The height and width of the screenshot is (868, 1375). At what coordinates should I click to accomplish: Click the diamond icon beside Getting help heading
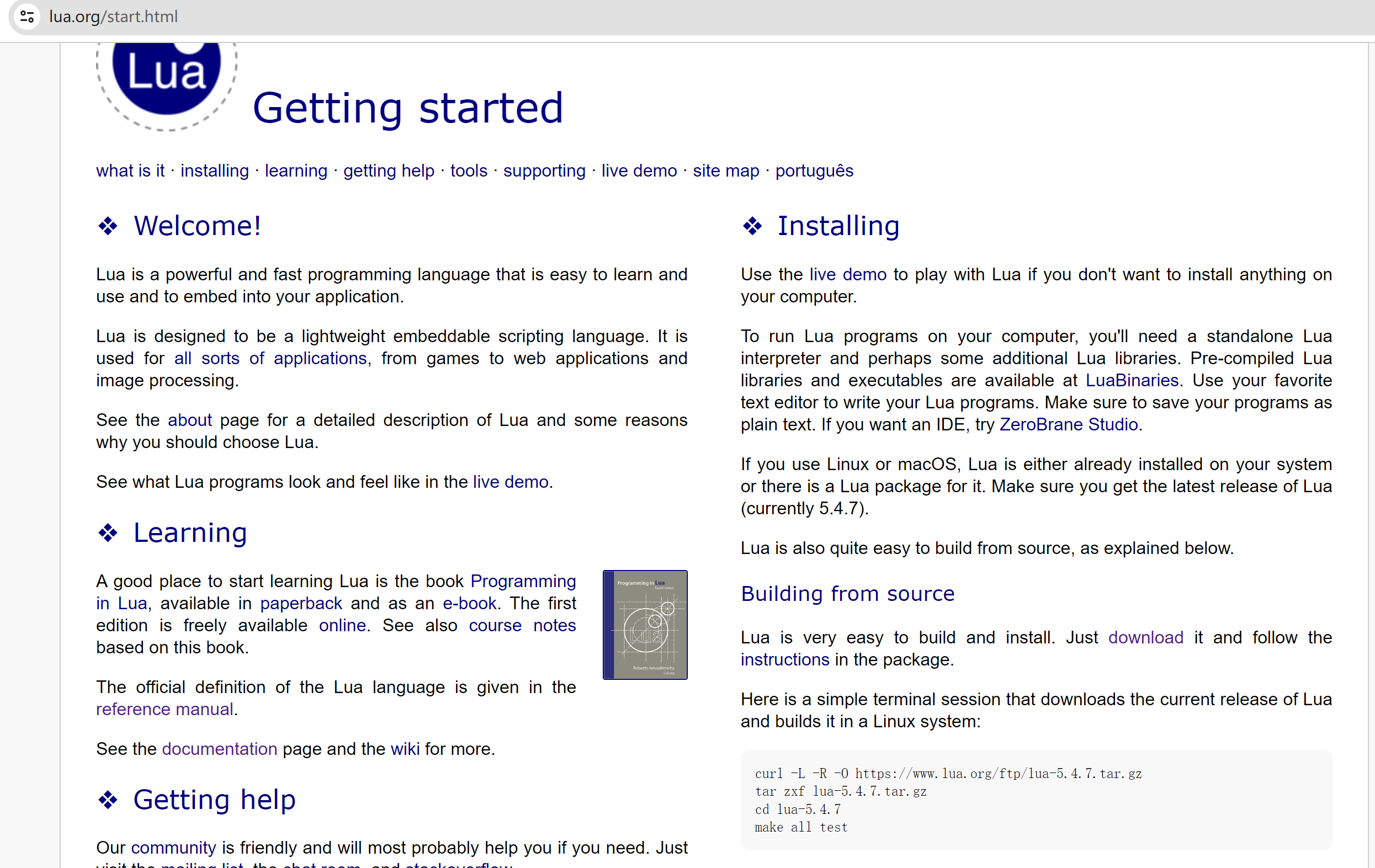click(107, 800)
